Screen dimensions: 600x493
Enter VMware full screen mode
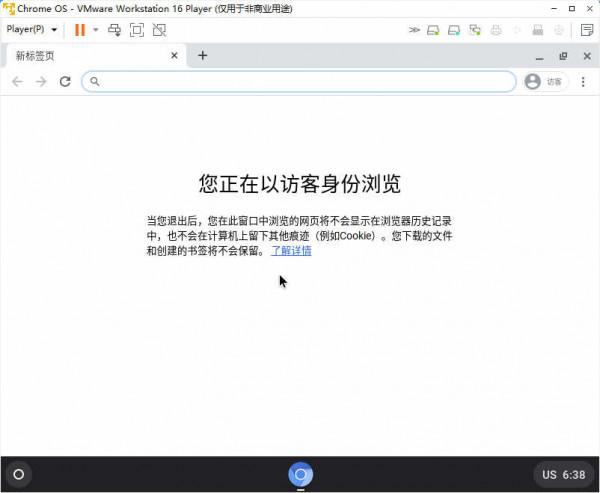pyautogui.click(x=137, y=30)
